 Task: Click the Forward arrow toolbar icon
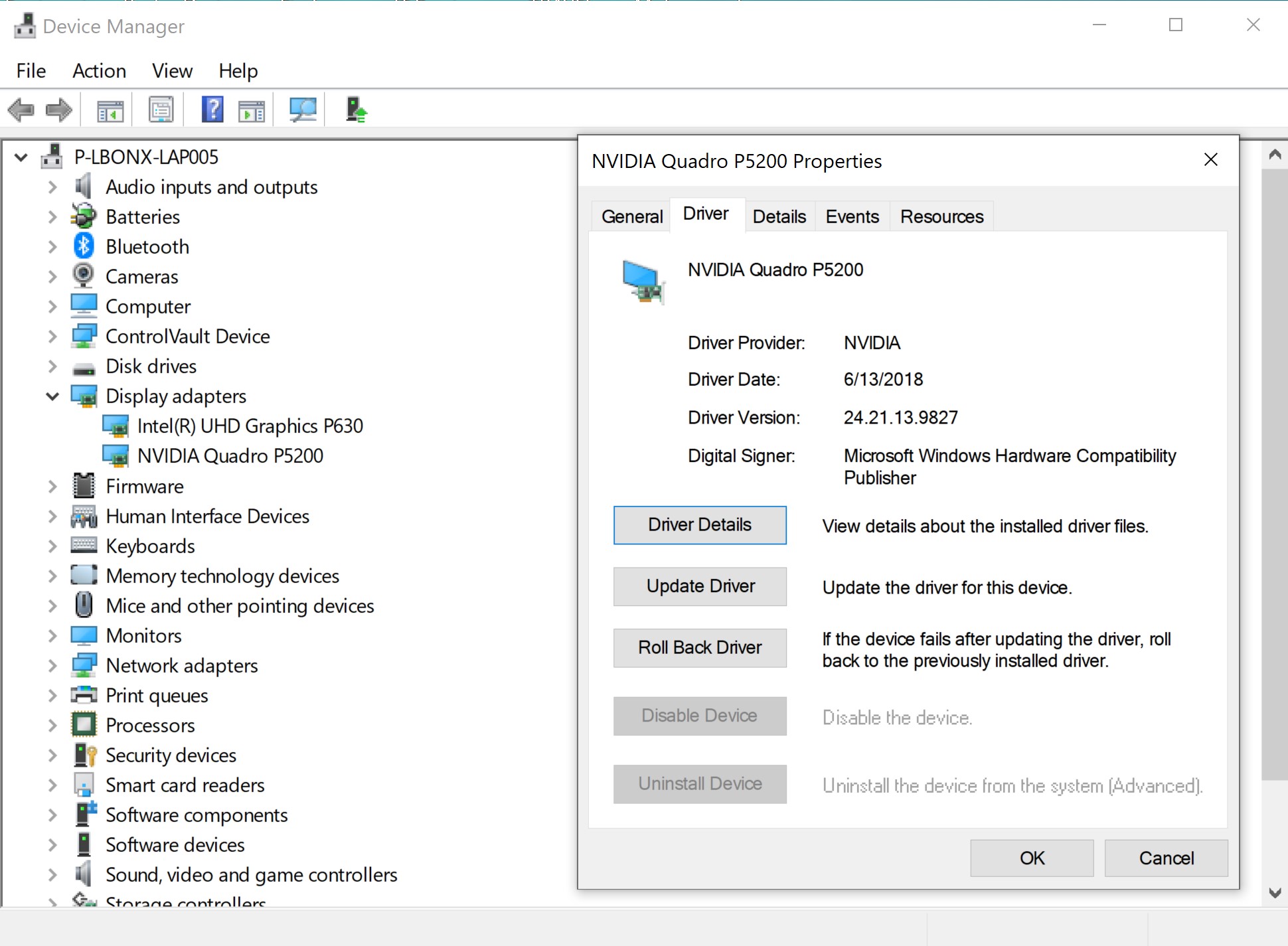59,110
